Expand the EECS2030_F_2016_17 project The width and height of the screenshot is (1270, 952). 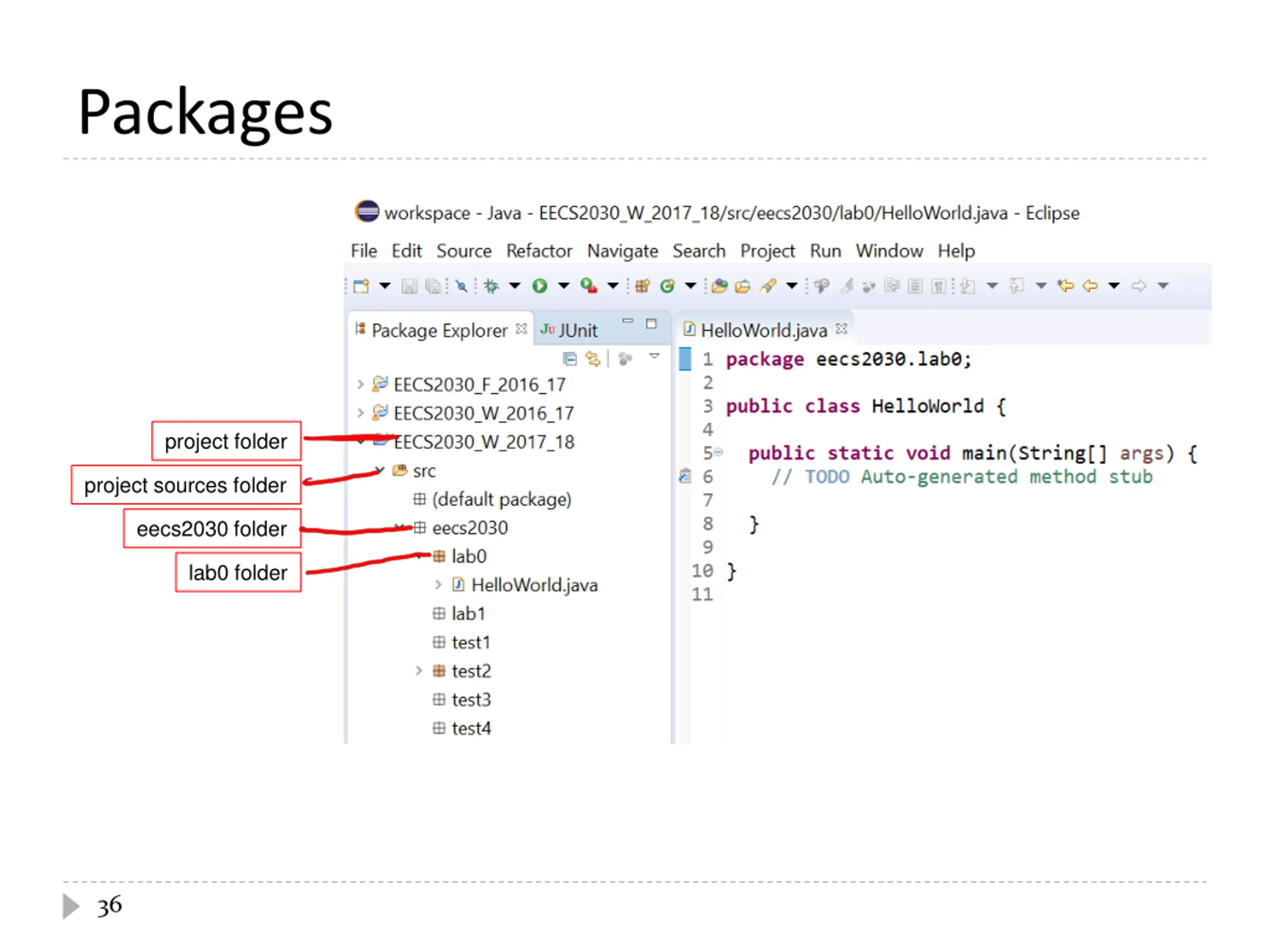click(361, 384)
